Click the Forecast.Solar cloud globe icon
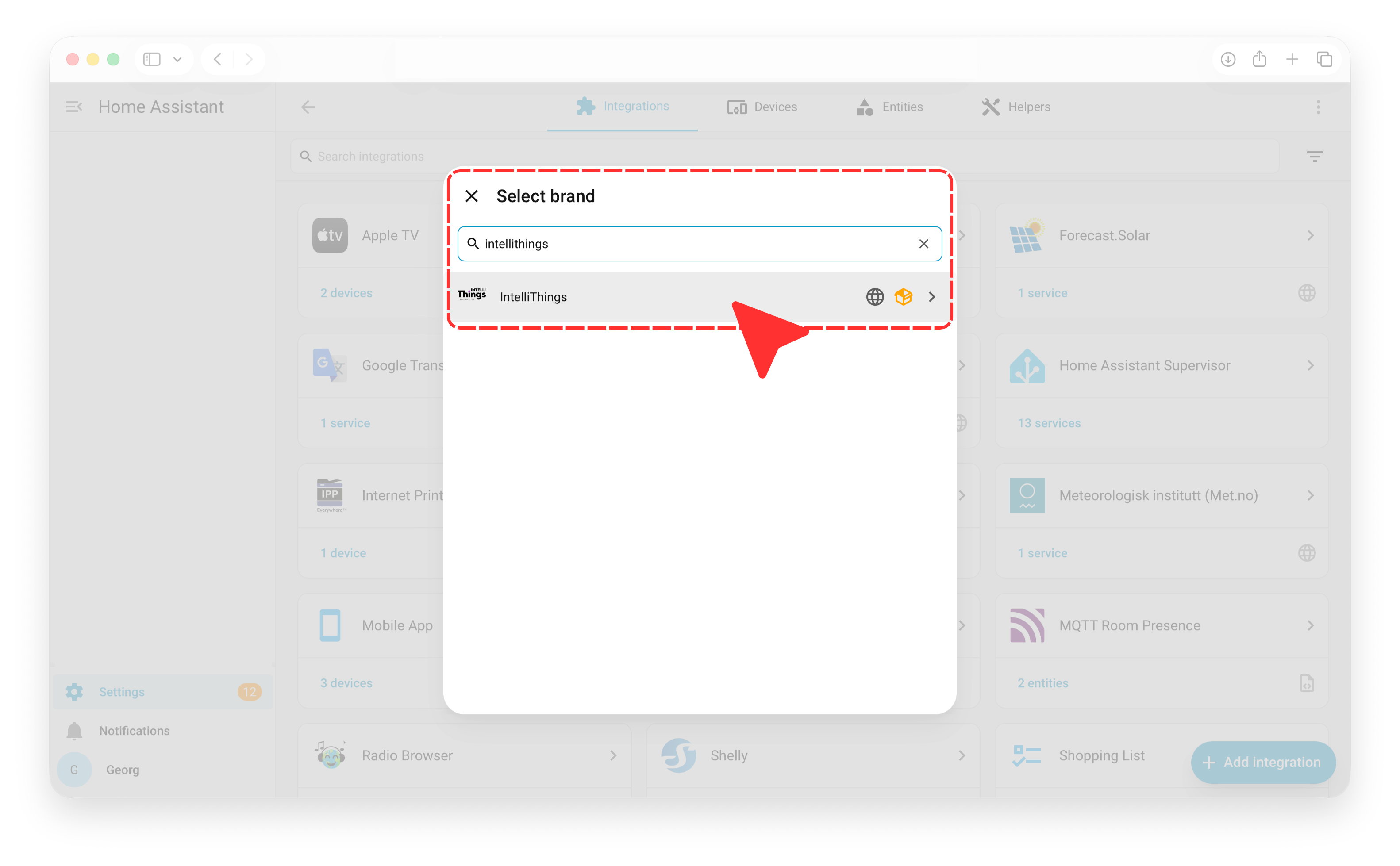This screenshot has height=866, width=1400. click(x=1307, y=293)
